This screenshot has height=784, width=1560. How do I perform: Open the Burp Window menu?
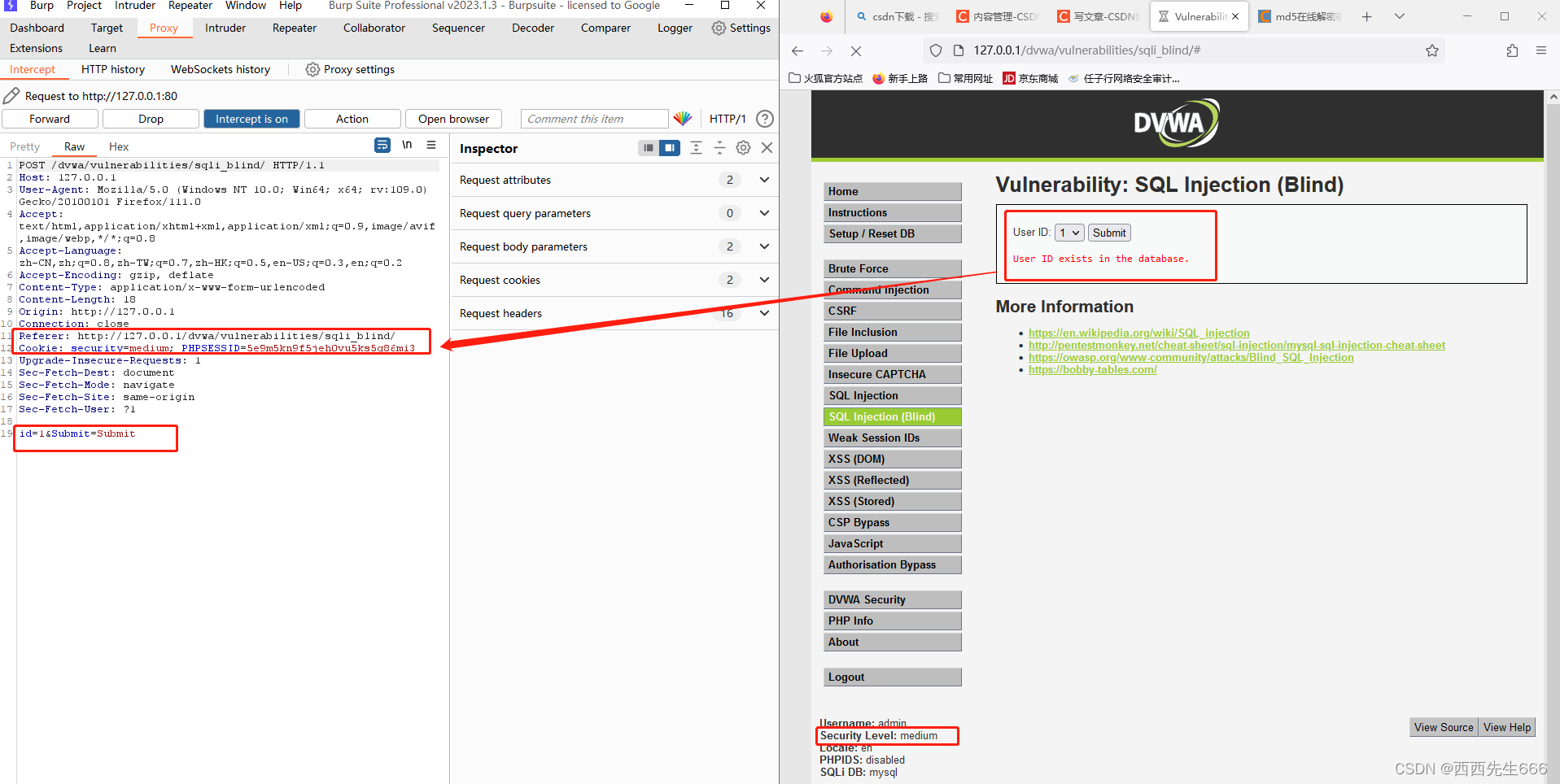tap(245, 6)
